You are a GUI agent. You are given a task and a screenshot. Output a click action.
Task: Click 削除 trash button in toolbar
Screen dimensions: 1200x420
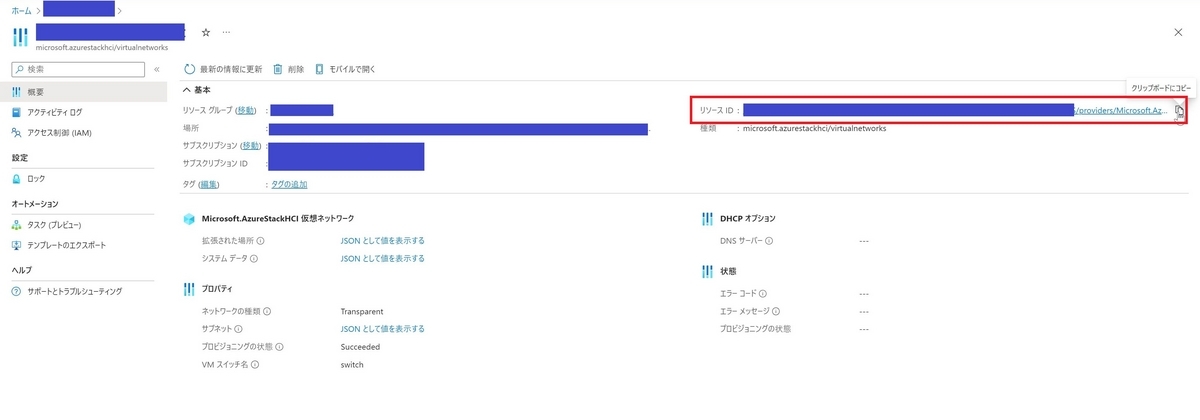tap(288, 69)
